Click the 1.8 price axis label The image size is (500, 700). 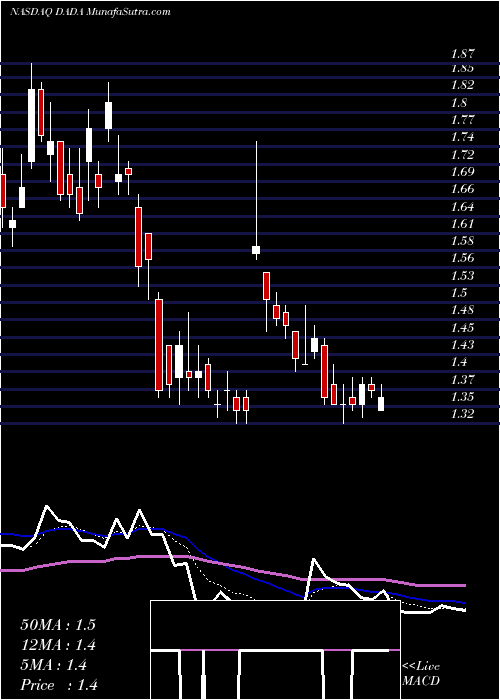(x=459, y=103)
